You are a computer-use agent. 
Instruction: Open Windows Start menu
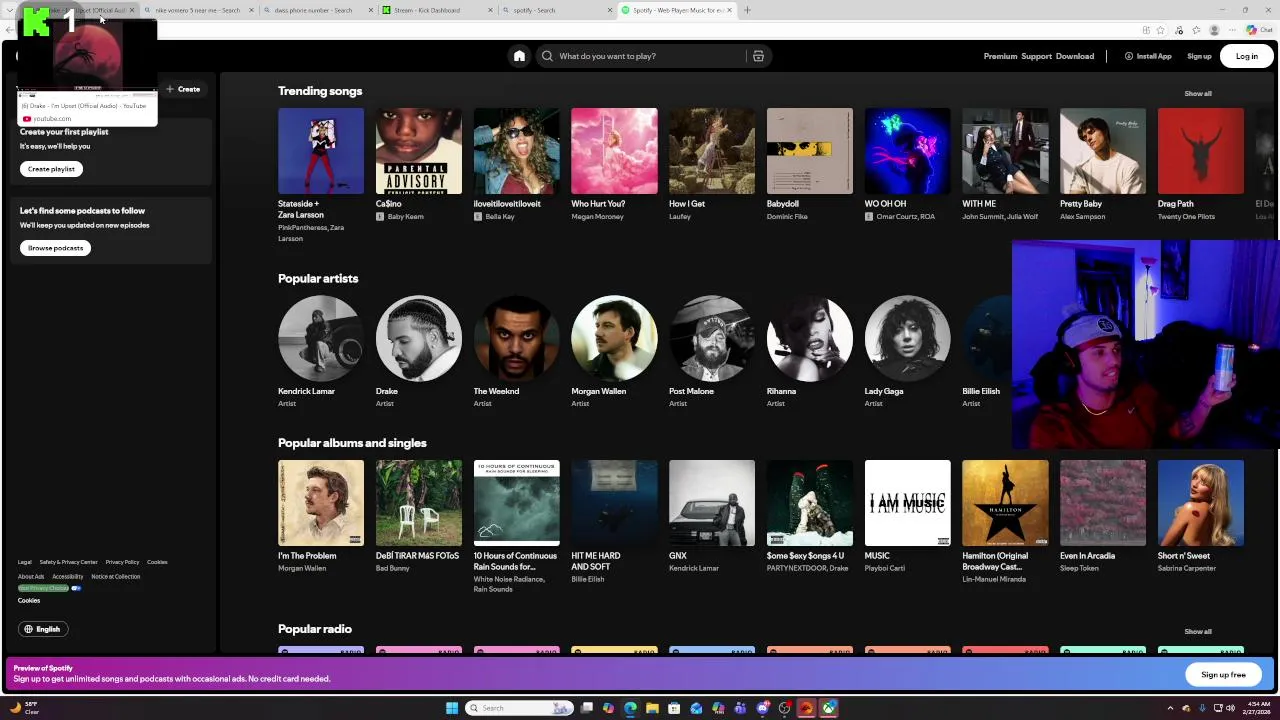pos(452,708)
